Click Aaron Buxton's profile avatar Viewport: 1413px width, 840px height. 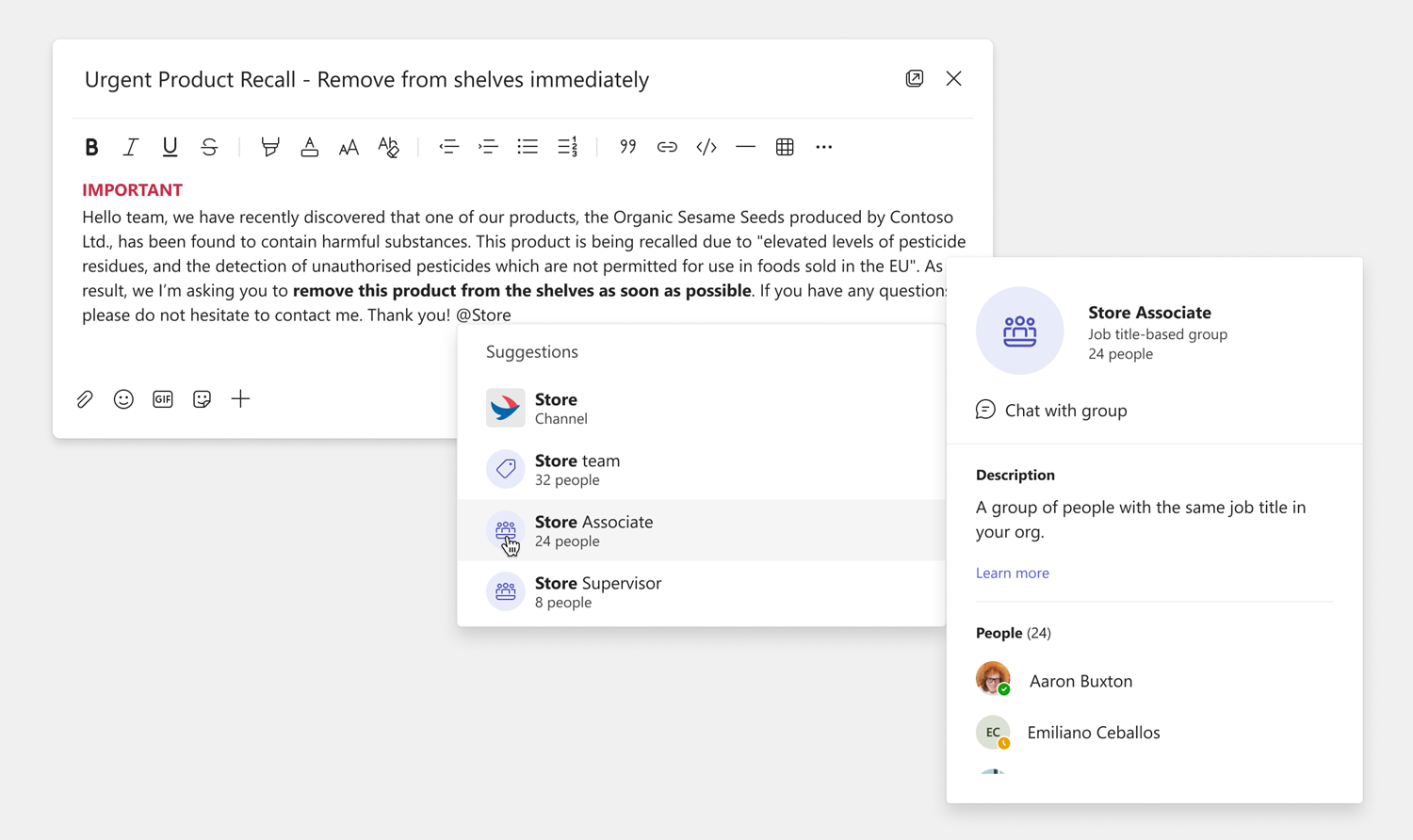coord(993,679)
